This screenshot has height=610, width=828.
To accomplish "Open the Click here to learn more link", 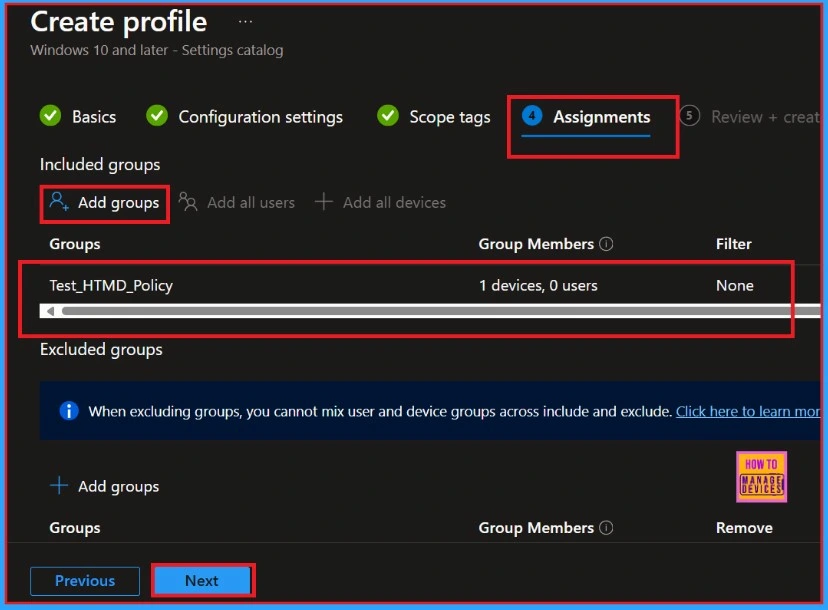I will (x=748, y=411).
